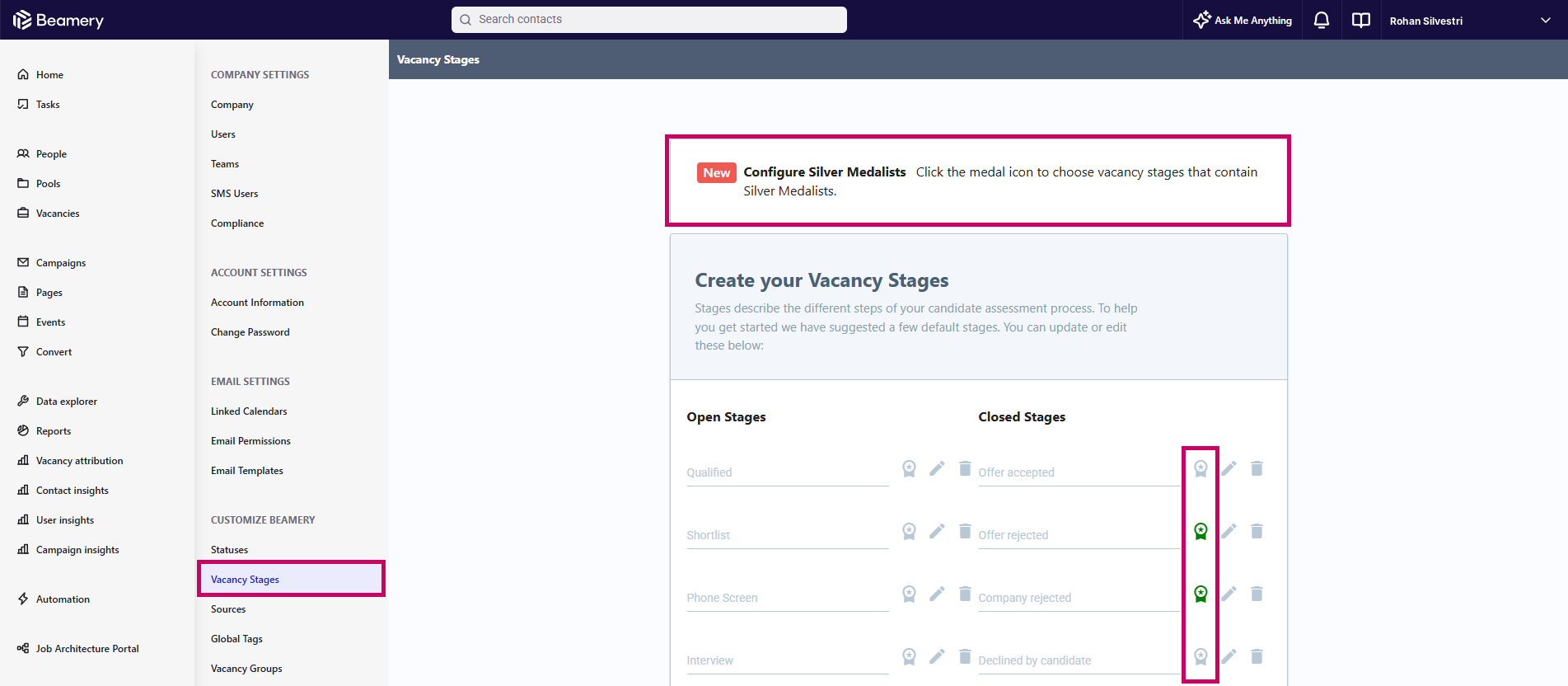Delete the Offer accepted stage
This screenshot has width=1568, height=686.
[x=1257, y=468]
